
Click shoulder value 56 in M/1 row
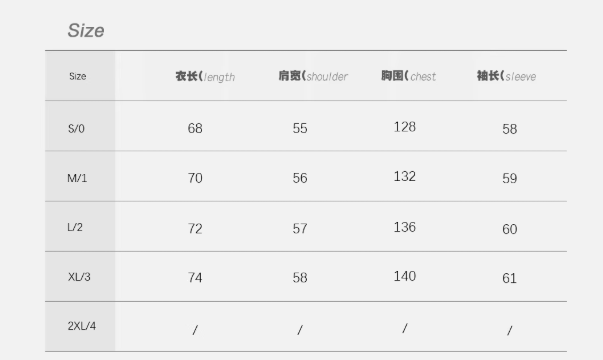300,178
